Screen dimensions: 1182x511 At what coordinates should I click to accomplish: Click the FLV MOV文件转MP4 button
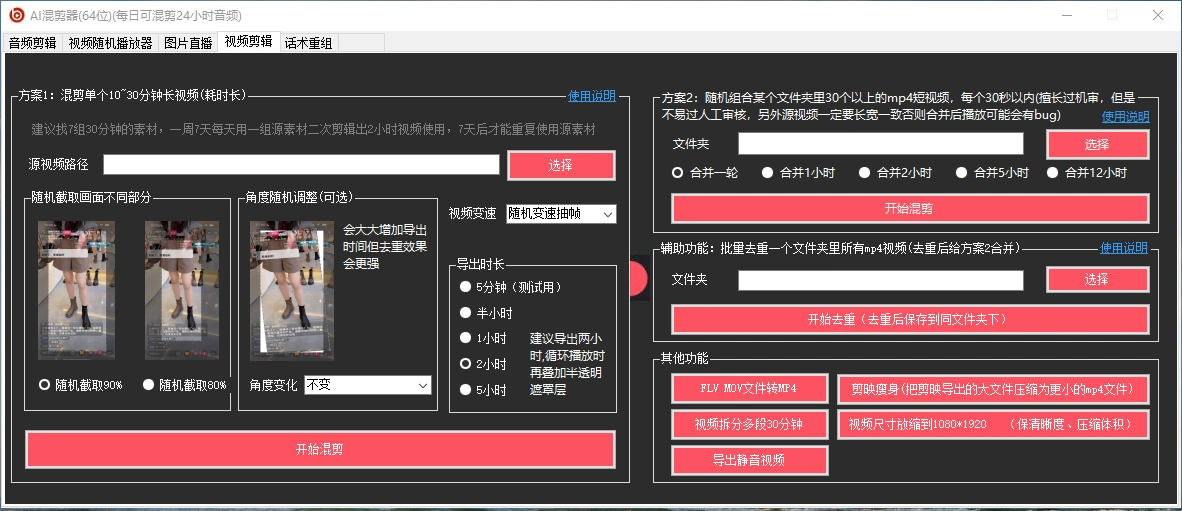tap(750, 389)
